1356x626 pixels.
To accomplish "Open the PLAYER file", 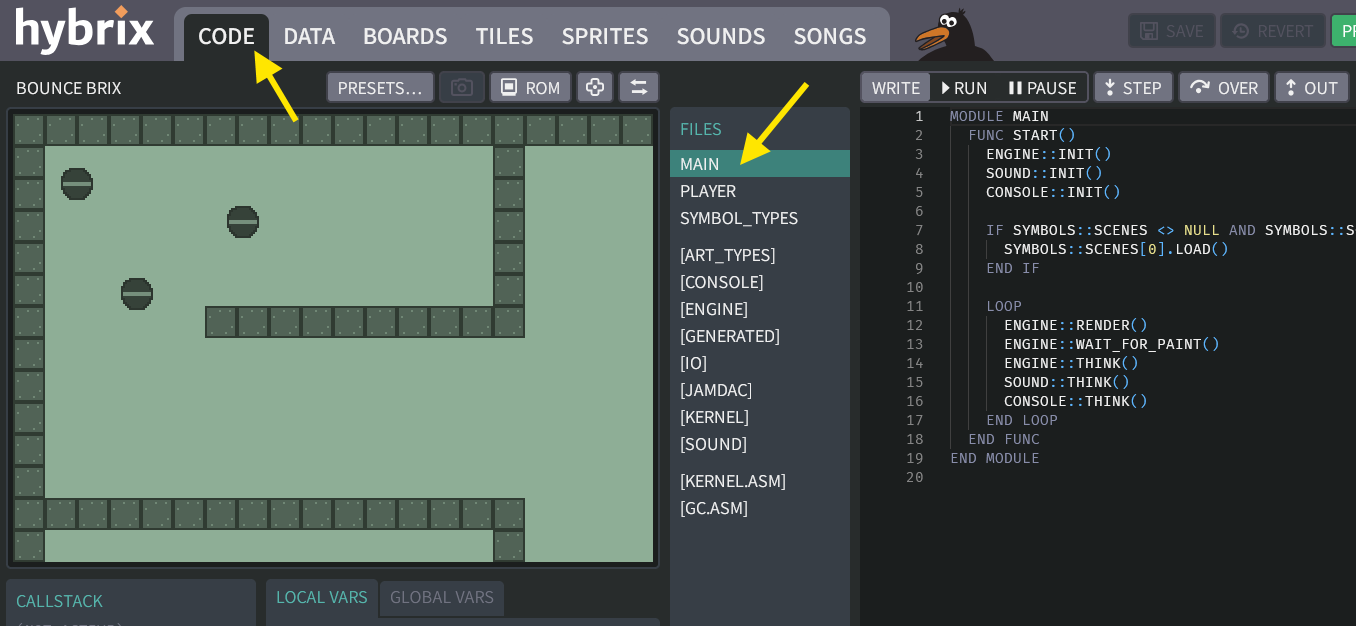I will point(708,191).
